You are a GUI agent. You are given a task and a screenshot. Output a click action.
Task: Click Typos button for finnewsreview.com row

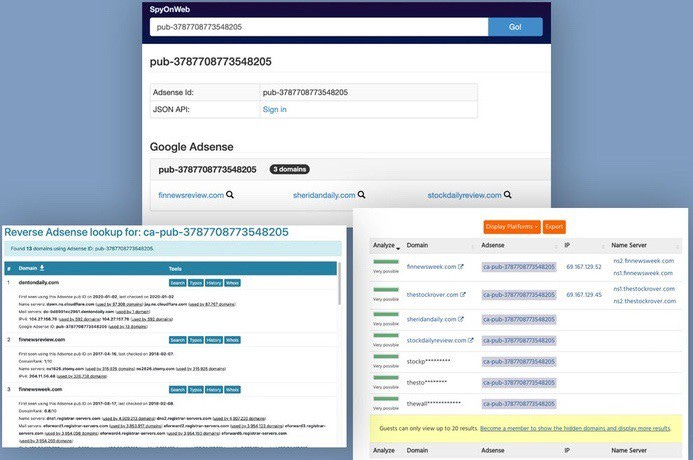(196, 340)
